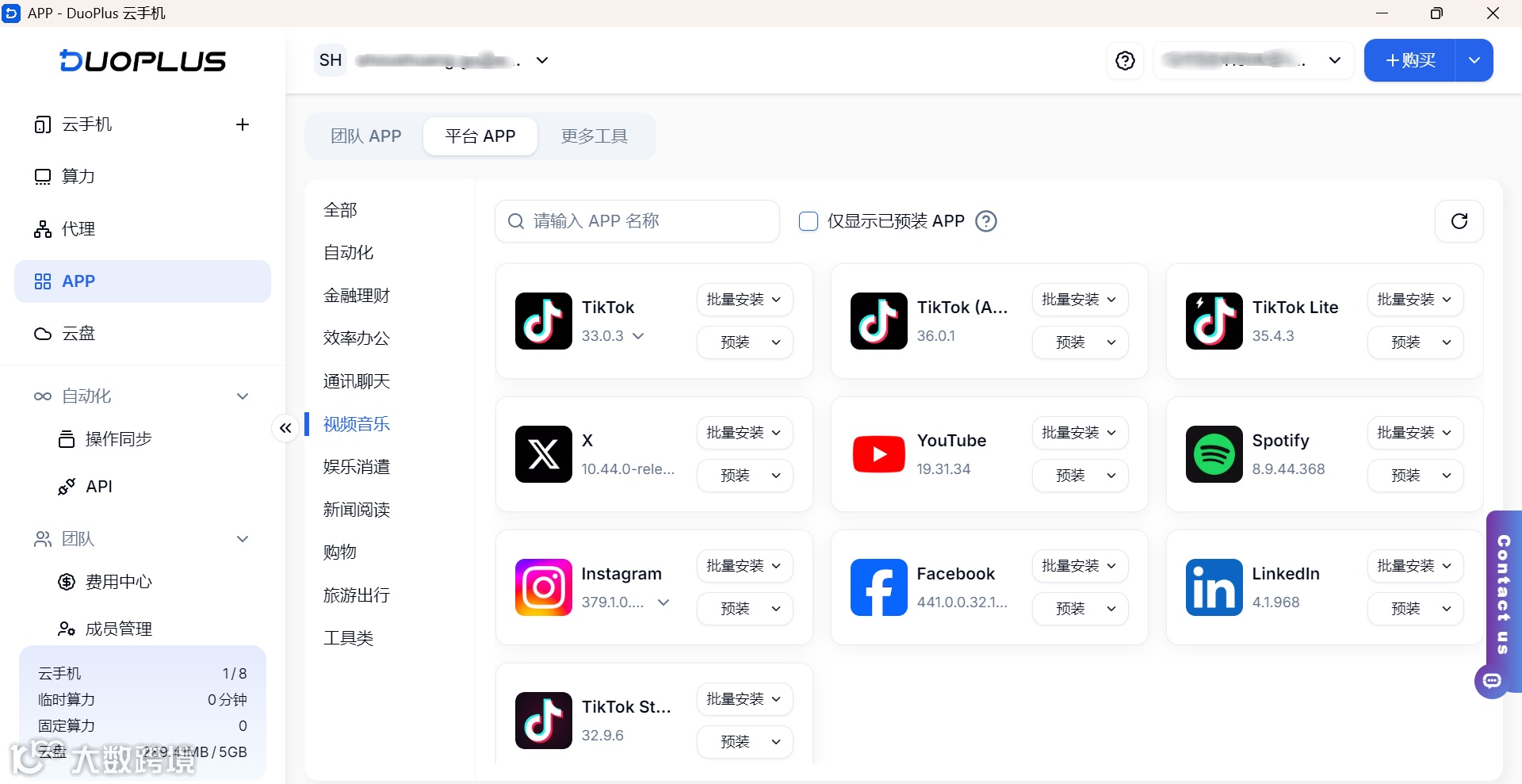Select the 新闻阅读 category
Viewport: 1522px width, 784px height.
pyautogui.click(x=357, y=510)
